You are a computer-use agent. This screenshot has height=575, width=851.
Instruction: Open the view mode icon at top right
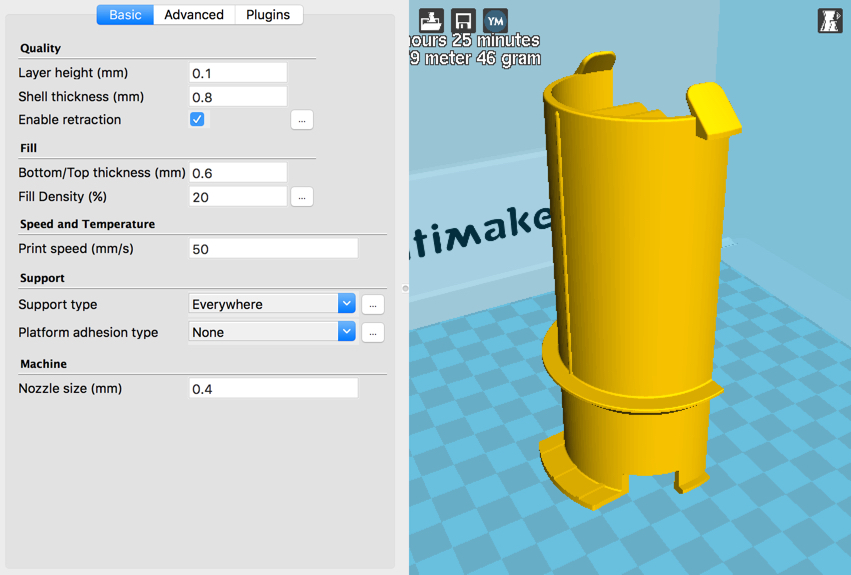click(830, 21)
